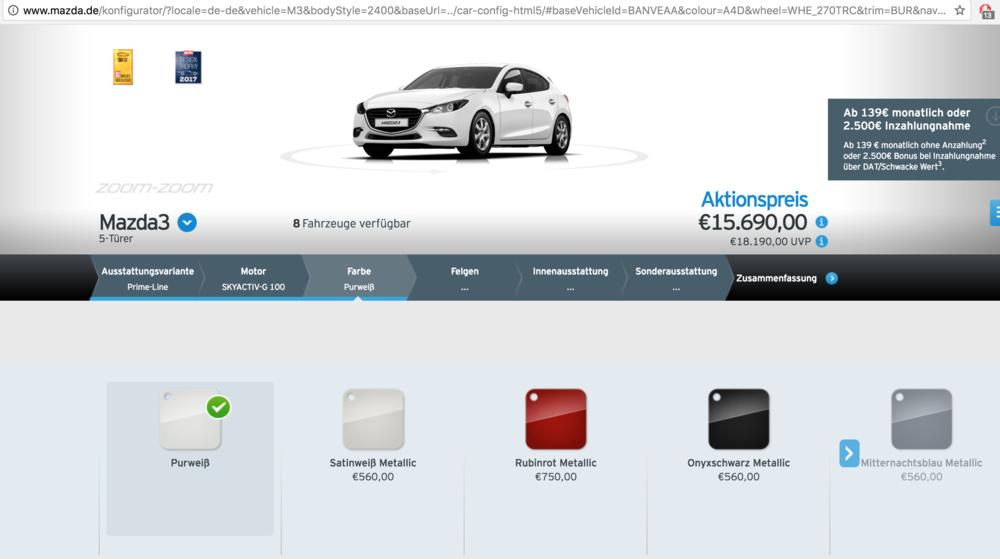Open the Innenausstattung step
The image size is (1000, 559).
[x=570, y=278]
